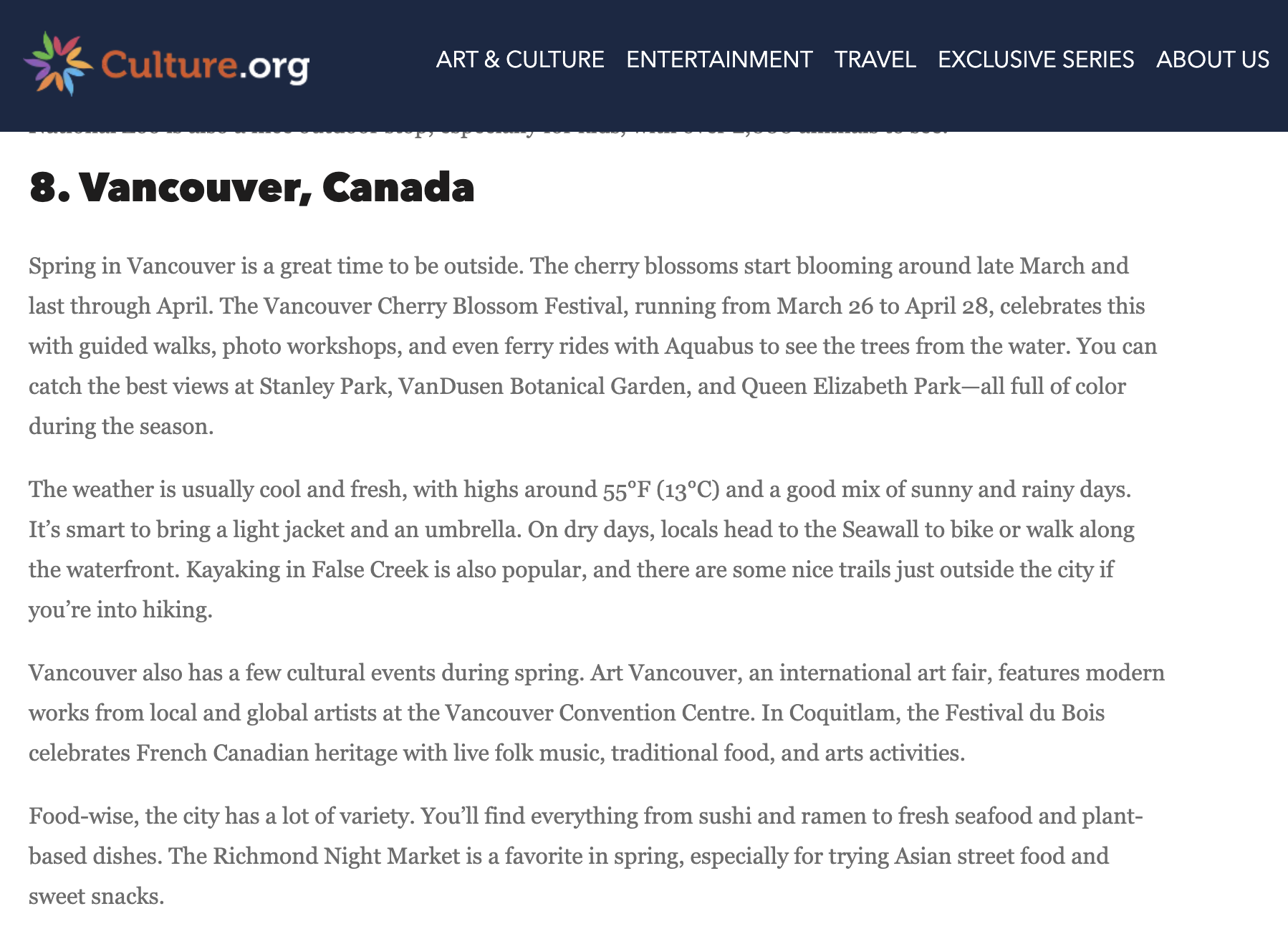Select Exclusive Series in navigation
Viewport: 1288px width, 934px height.
pos(1036,59)
